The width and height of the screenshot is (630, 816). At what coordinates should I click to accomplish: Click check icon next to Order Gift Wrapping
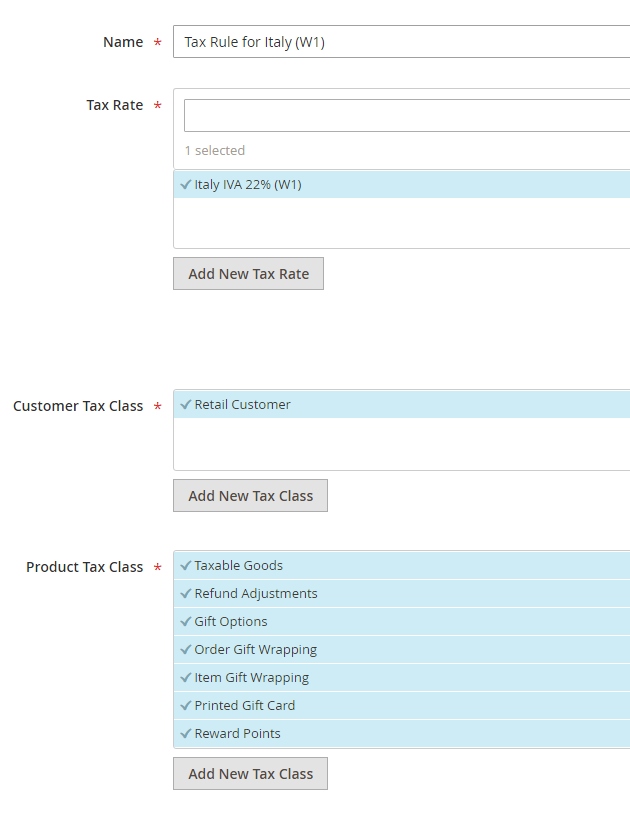(x=186, y=649)
